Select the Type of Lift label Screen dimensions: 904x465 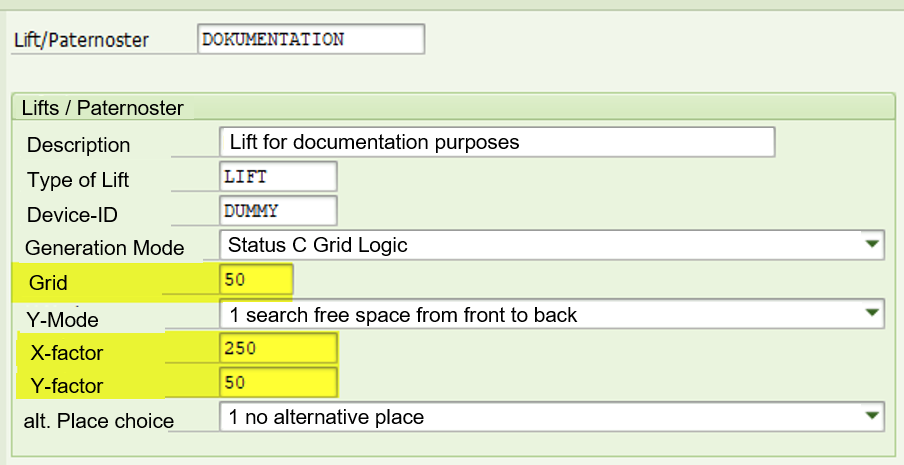[78, 180]
